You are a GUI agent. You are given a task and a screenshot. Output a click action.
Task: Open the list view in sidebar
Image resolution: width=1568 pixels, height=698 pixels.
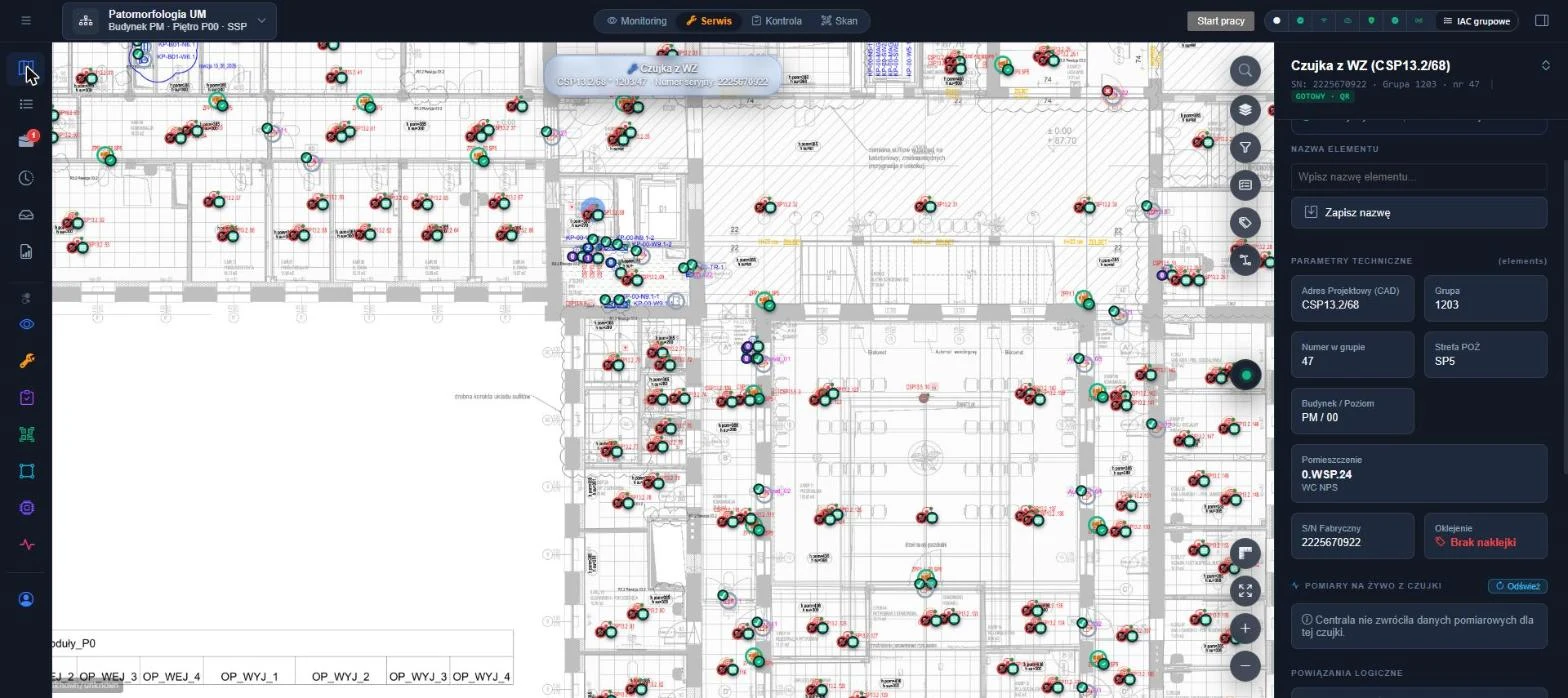pos(26,104)
